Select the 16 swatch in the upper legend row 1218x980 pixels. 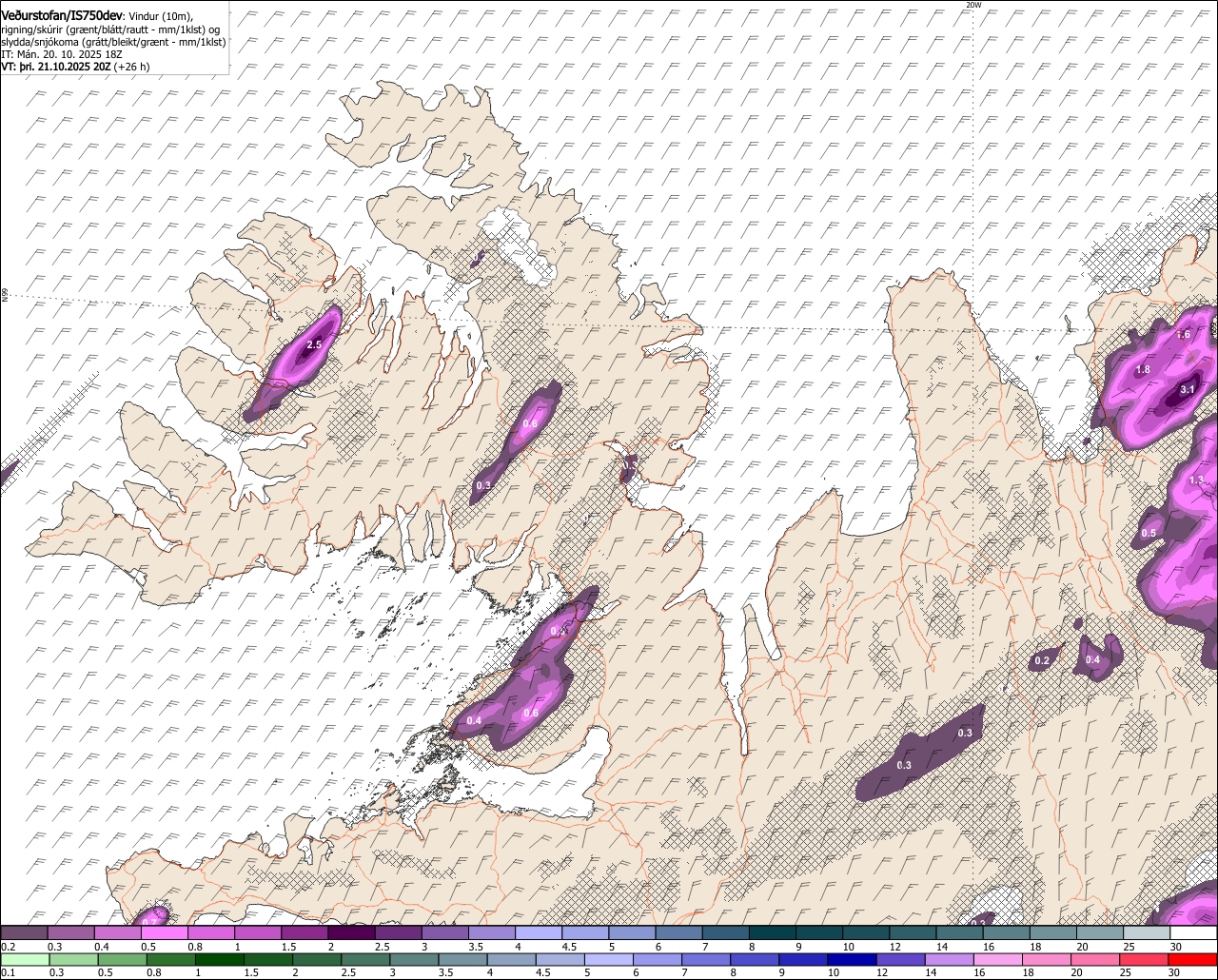tap(1007, 932)
